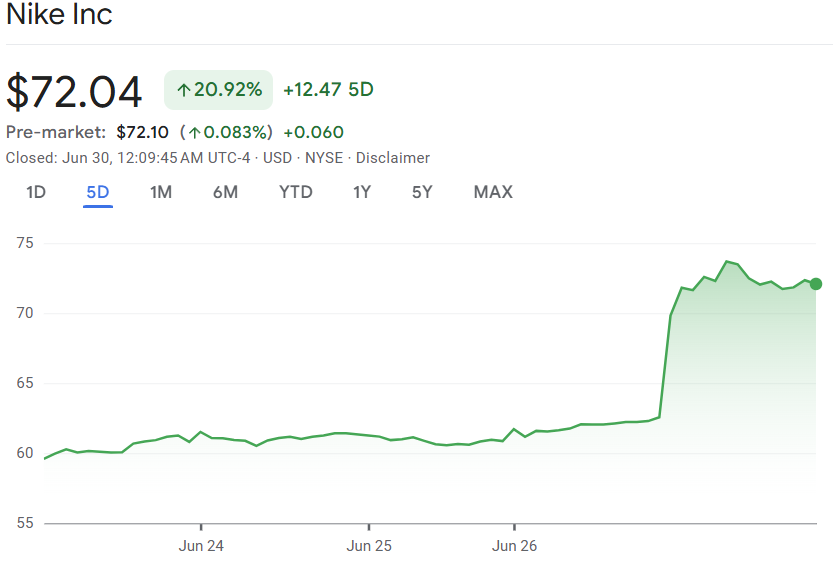Click the Jun 26 date axis label
Screen dimensions: 833x566
point(514,546)
